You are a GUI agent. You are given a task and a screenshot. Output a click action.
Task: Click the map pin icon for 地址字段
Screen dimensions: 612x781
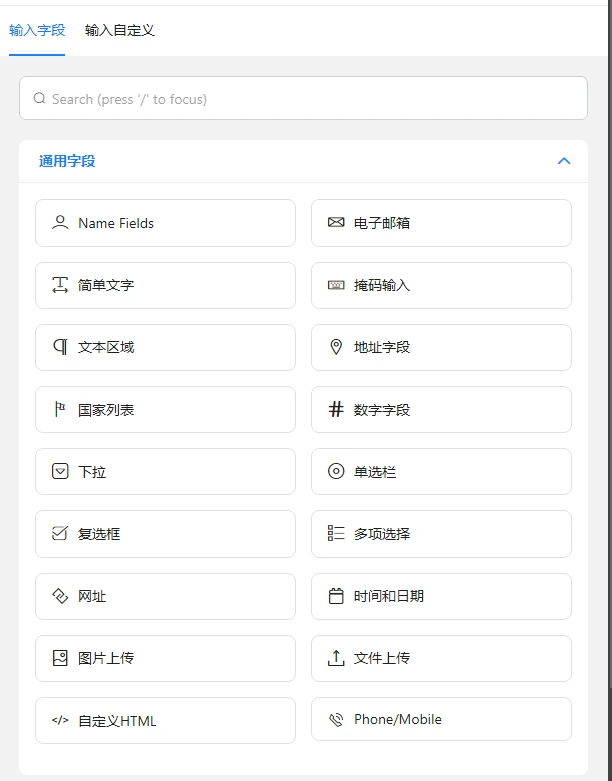[x=336, y=347]
